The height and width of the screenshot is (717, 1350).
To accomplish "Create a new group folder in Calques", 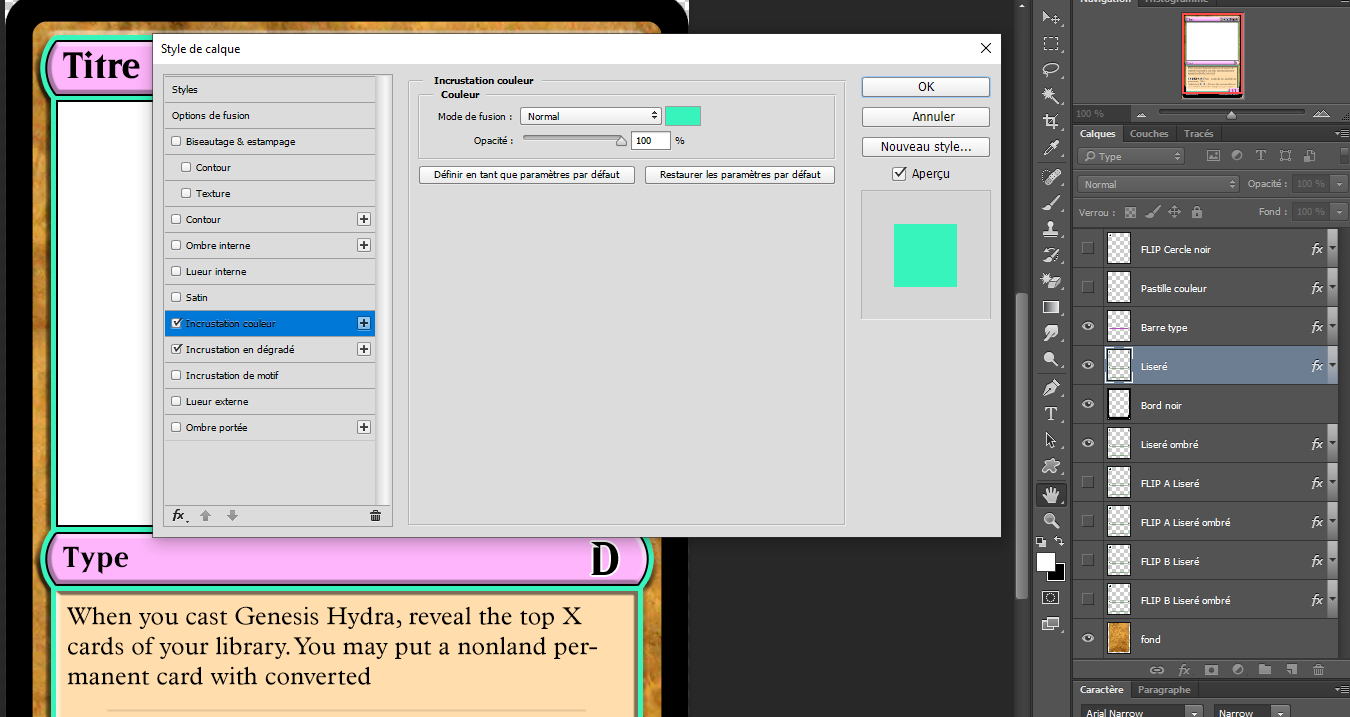I will pos(1264,669).
